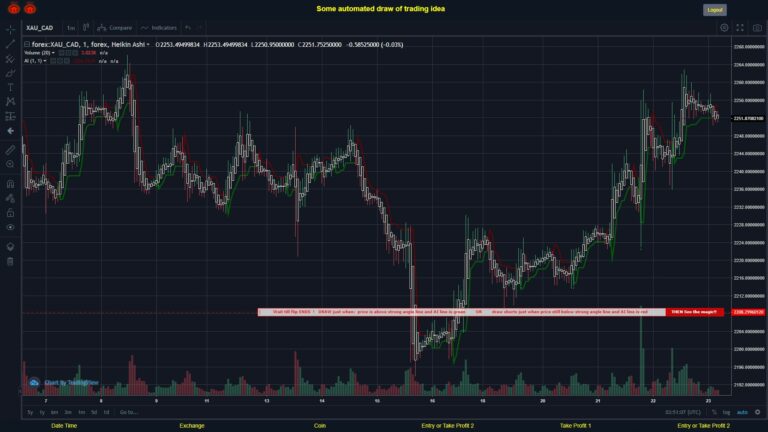Click the 'Date Time' column header
The width and height of the screenshot is (768, 432).
(64, 426)
